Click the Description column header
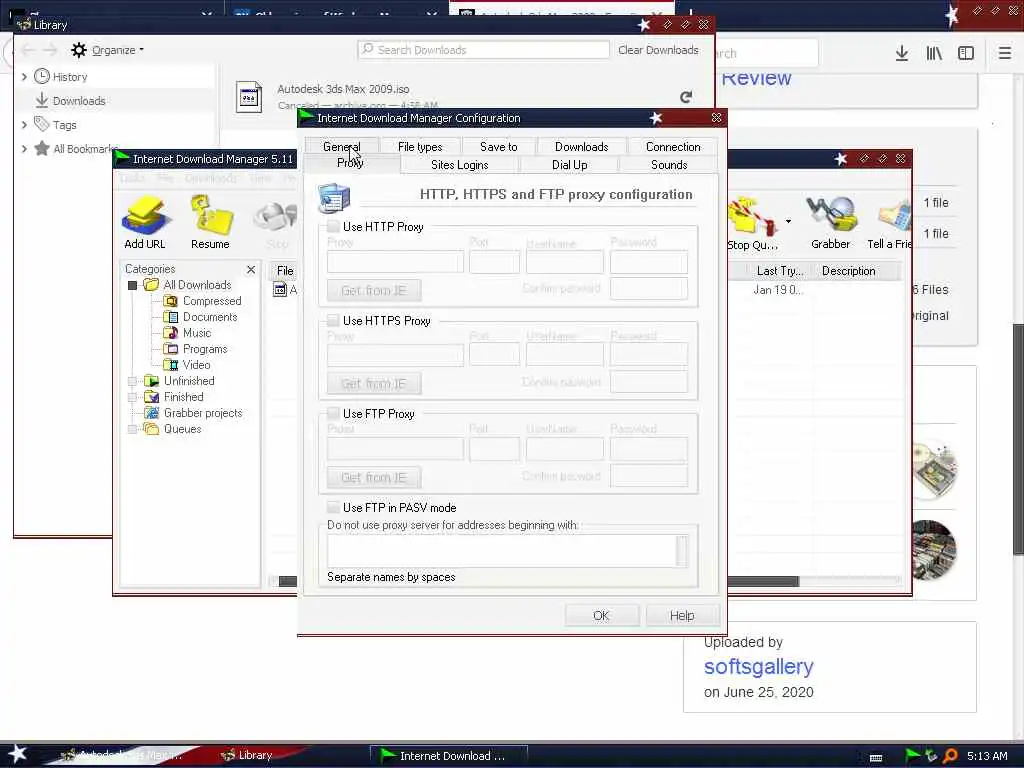The width and height of the screenshot is (1024, 768). click(848, 271)
